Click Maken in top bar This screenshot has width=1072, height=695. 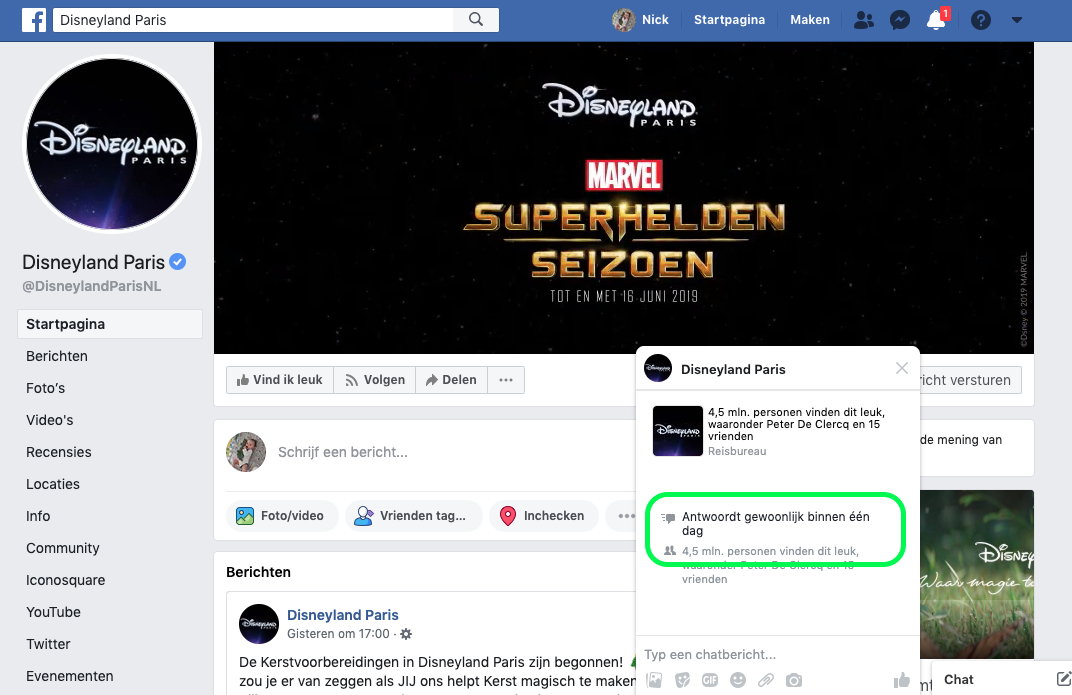810,20
